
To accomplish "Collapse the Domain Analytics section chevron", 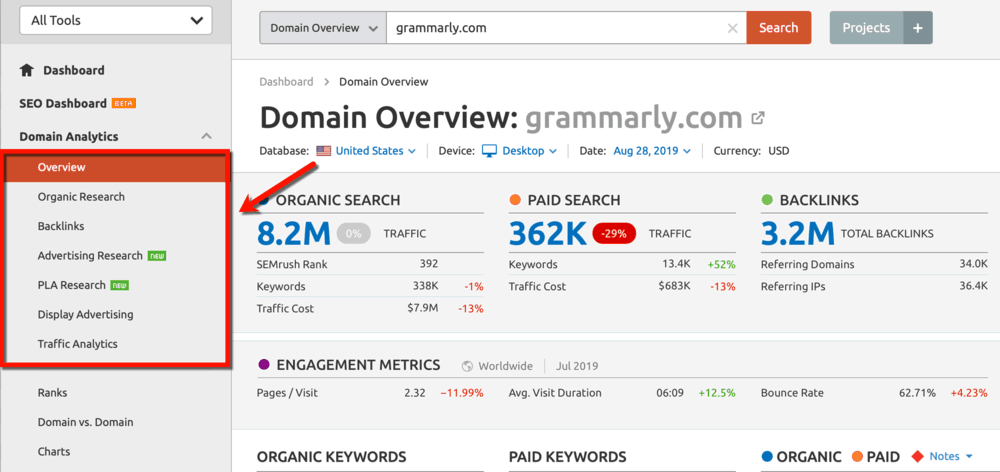I will coord(206,136).
